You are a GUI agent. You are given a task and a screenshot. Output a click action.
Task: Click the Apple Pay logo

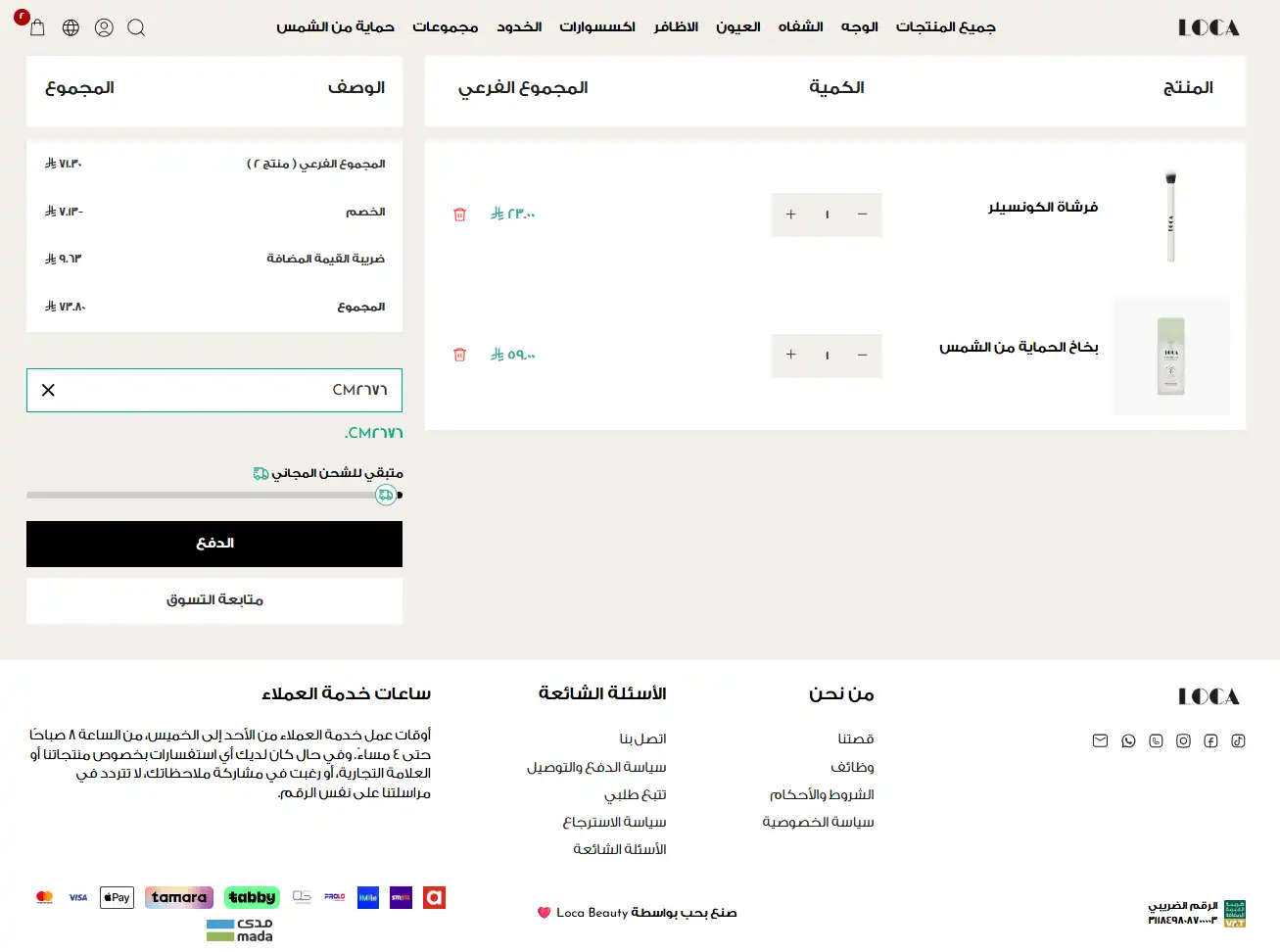(x=117, y=897)
